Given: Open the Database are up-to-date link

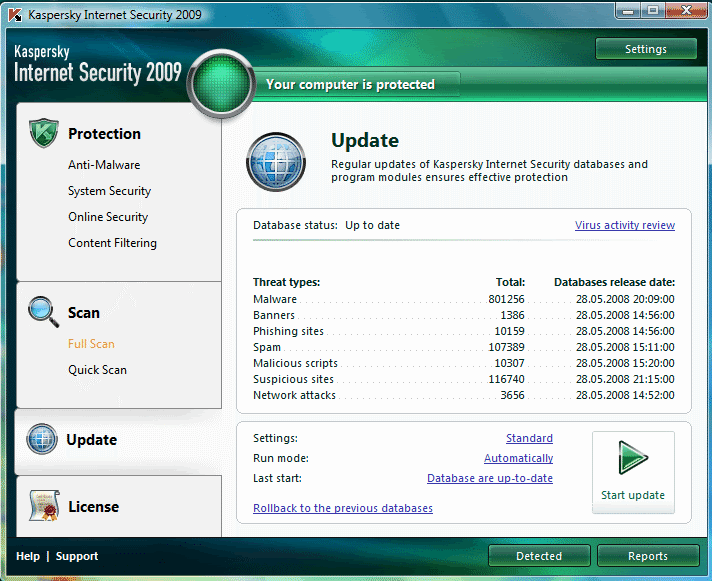Looking at the screenshot, I should tap(490, 478).
